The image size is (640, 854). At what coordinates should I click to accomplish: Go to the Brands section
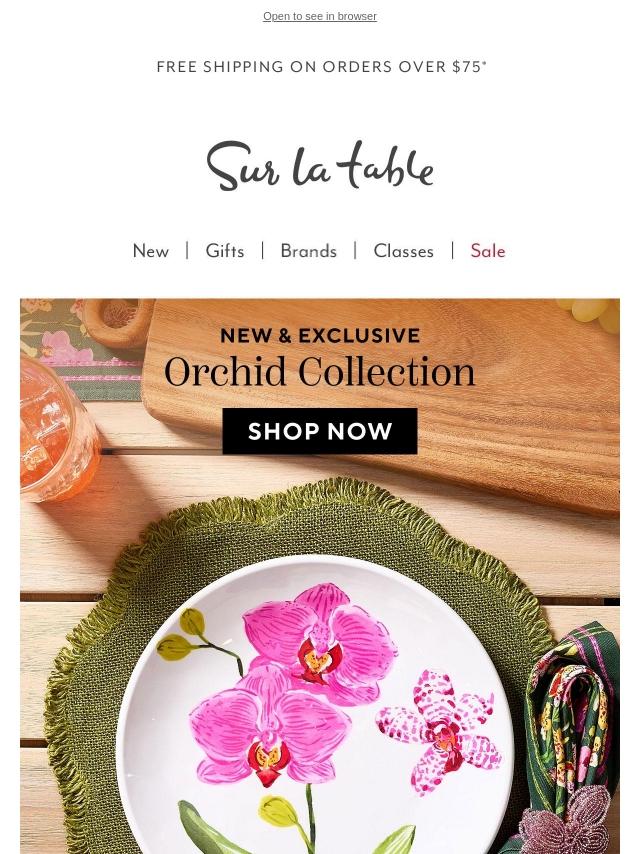pos(308,251)
